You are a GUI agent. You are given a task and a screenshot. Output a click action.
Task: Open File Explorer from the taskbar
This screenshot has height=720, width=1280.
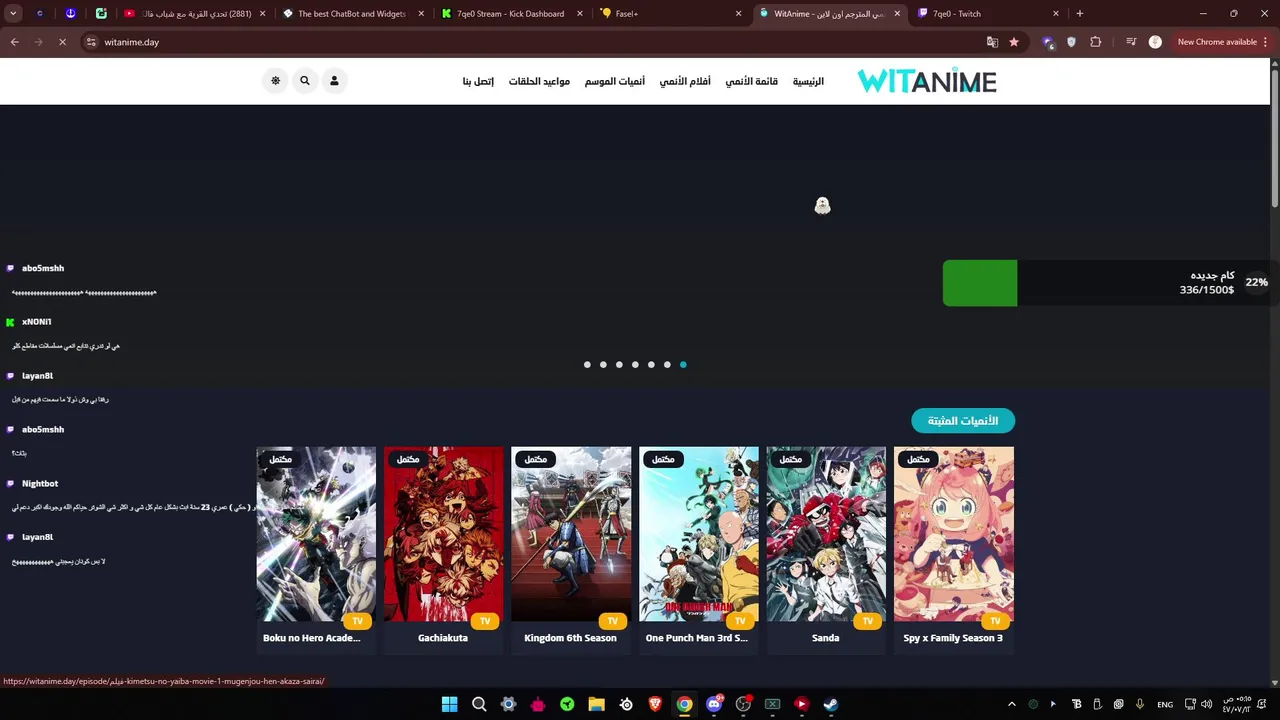597,704
